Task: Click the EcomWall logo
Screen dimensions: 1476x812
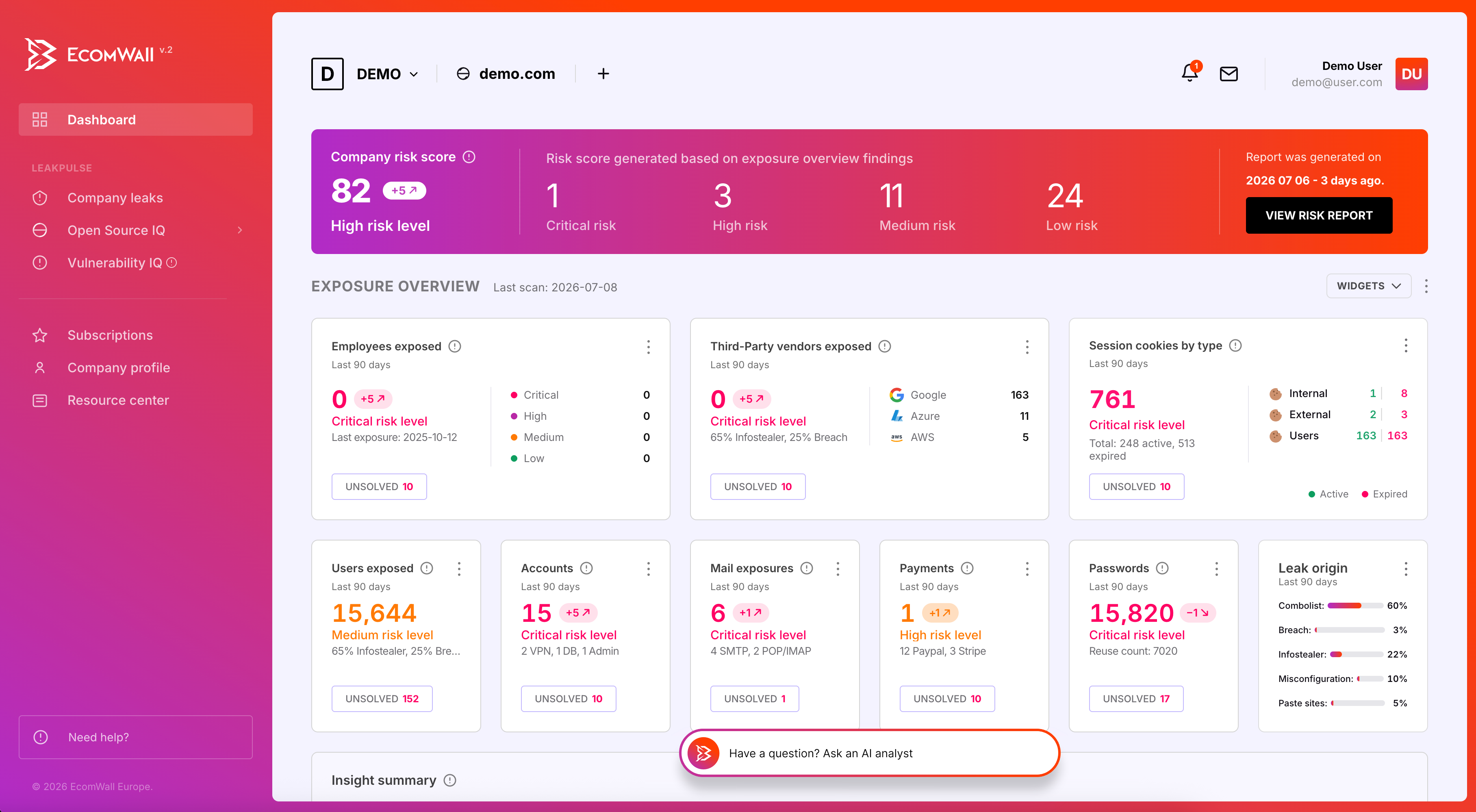Action: 98,54
